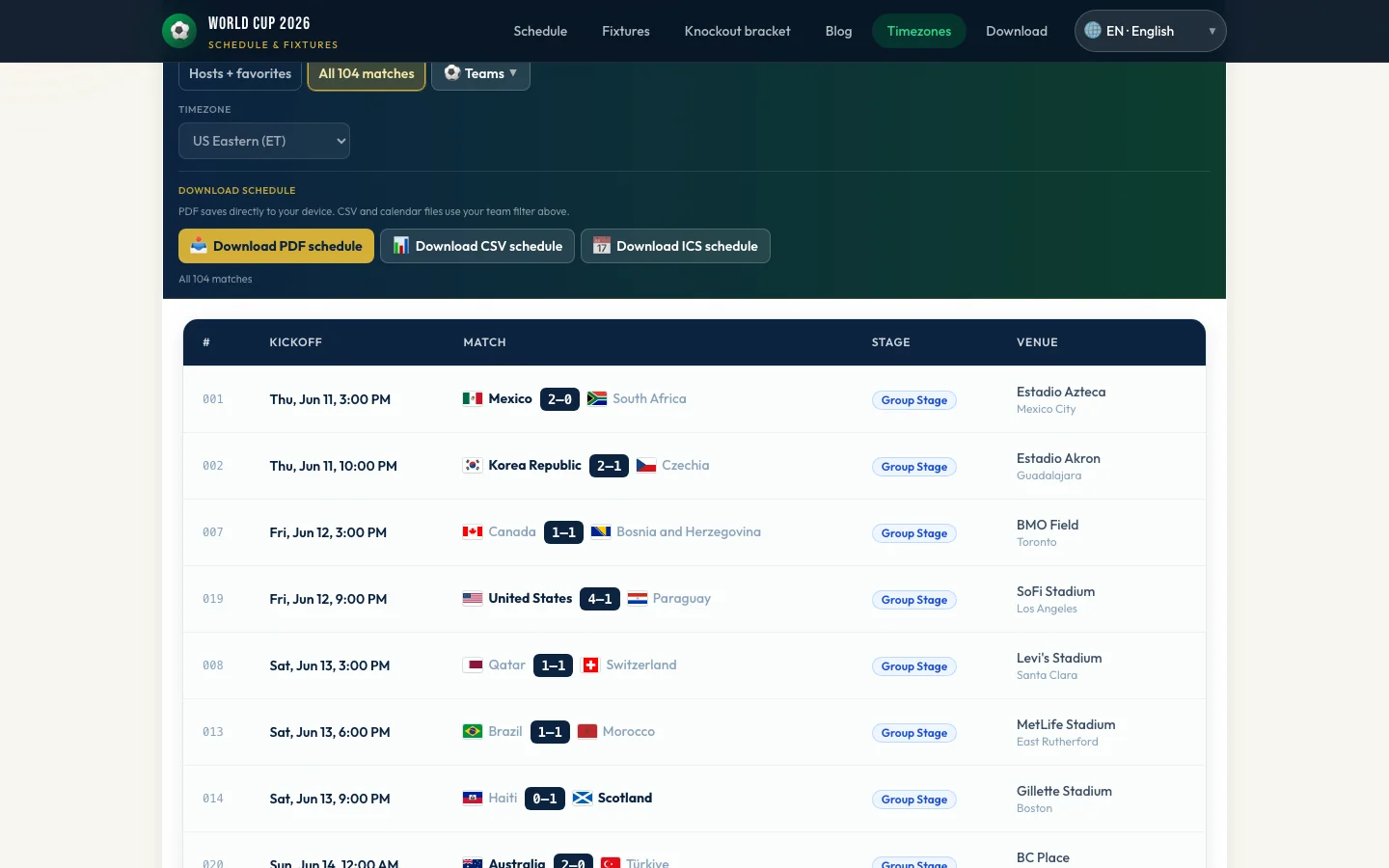Click the ICS calendar icon
This screenshot has height=868, width=1389.
point(602,246)
